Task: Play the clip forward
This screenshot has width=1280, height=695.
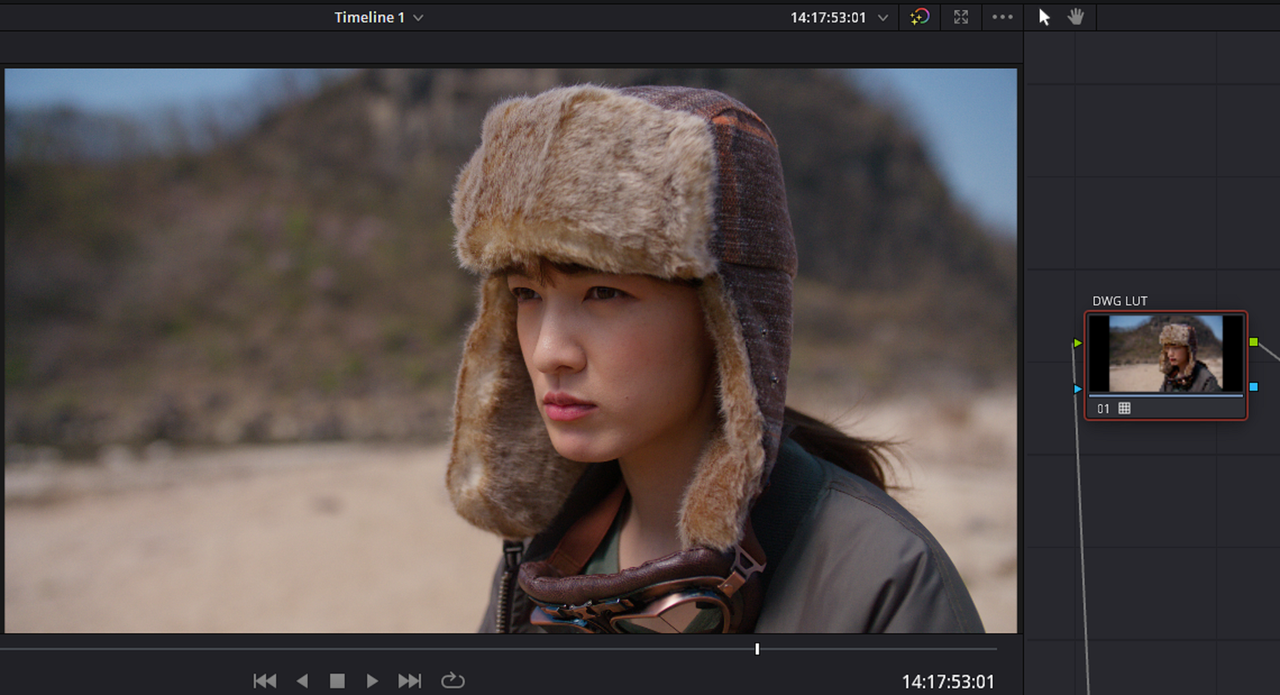Action: 372,681
